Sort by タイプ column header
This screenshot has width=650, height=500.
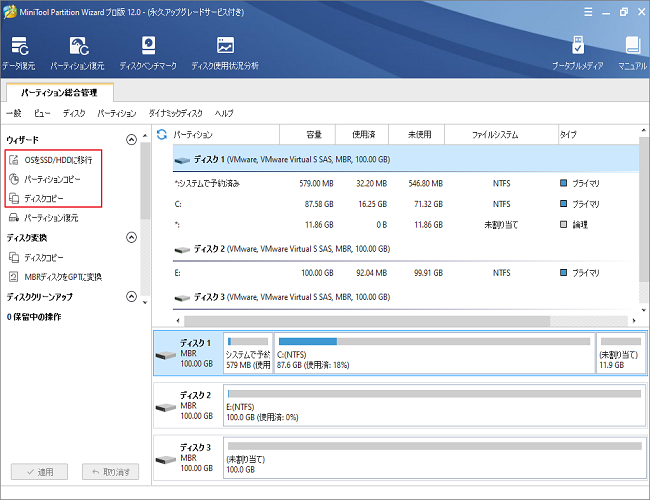[x=599, y=134]
